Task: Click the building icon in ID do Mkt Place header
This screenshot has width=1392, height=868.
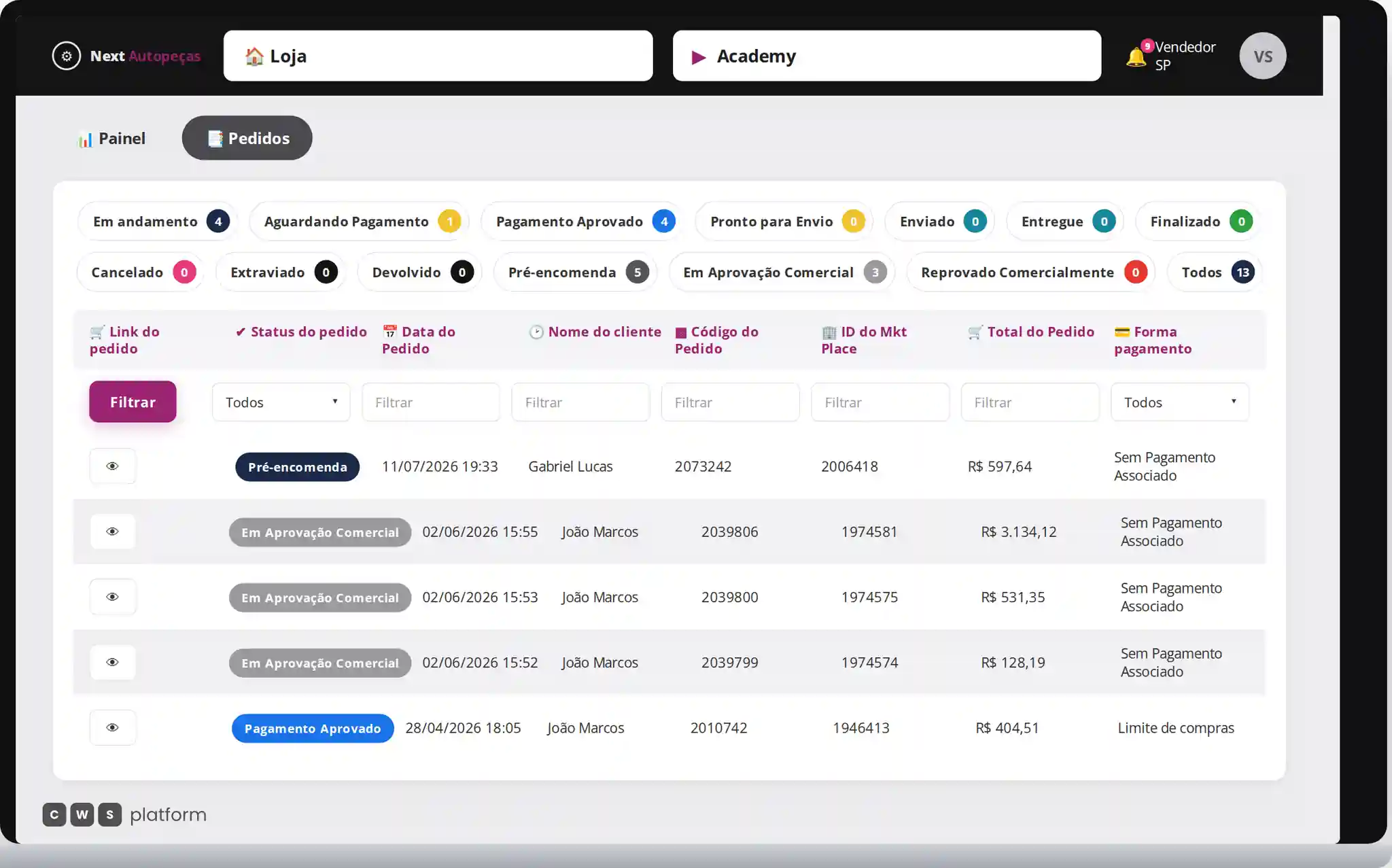Action: click(x=829, y=332)
